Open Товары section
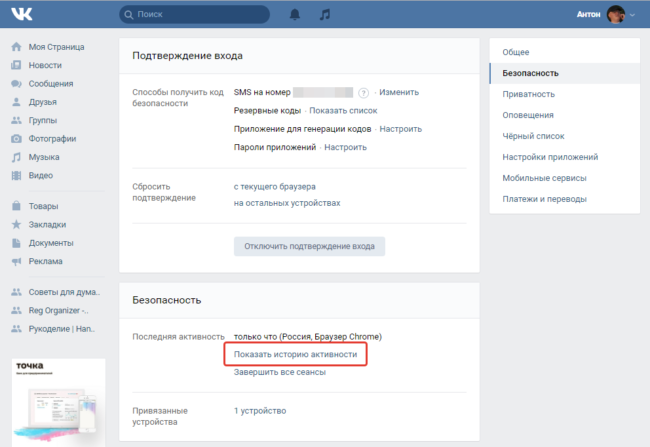This screenshot has width=650, height=447. coord(44,206)
